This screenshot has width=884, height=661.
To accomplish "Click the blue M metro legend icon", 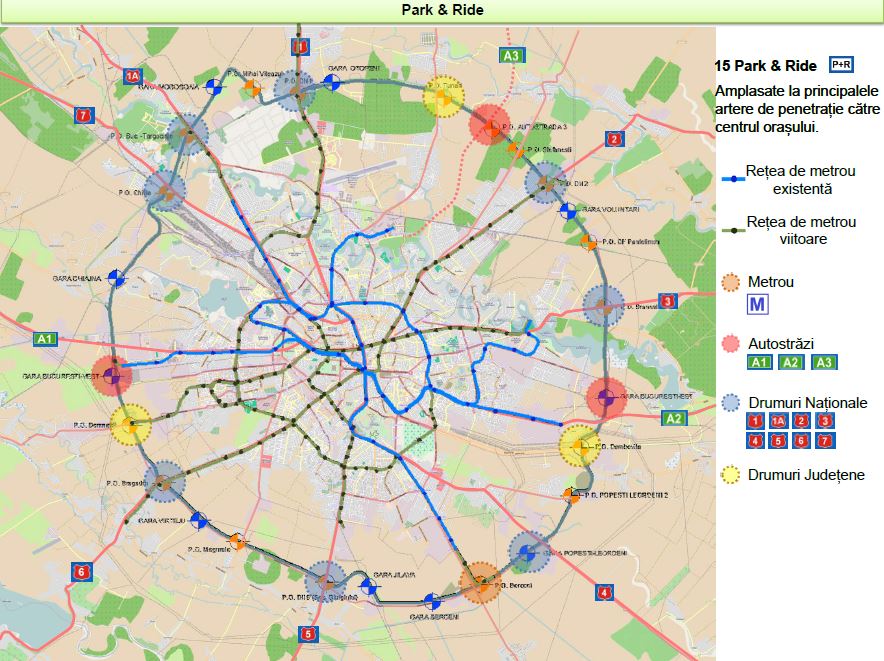I will [757, 304].
